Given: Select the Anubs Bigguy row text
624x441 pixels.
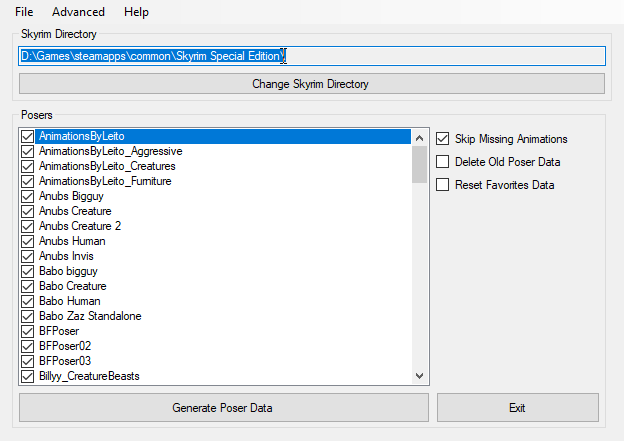Looking at the screenshot, I should click(71, 196).
